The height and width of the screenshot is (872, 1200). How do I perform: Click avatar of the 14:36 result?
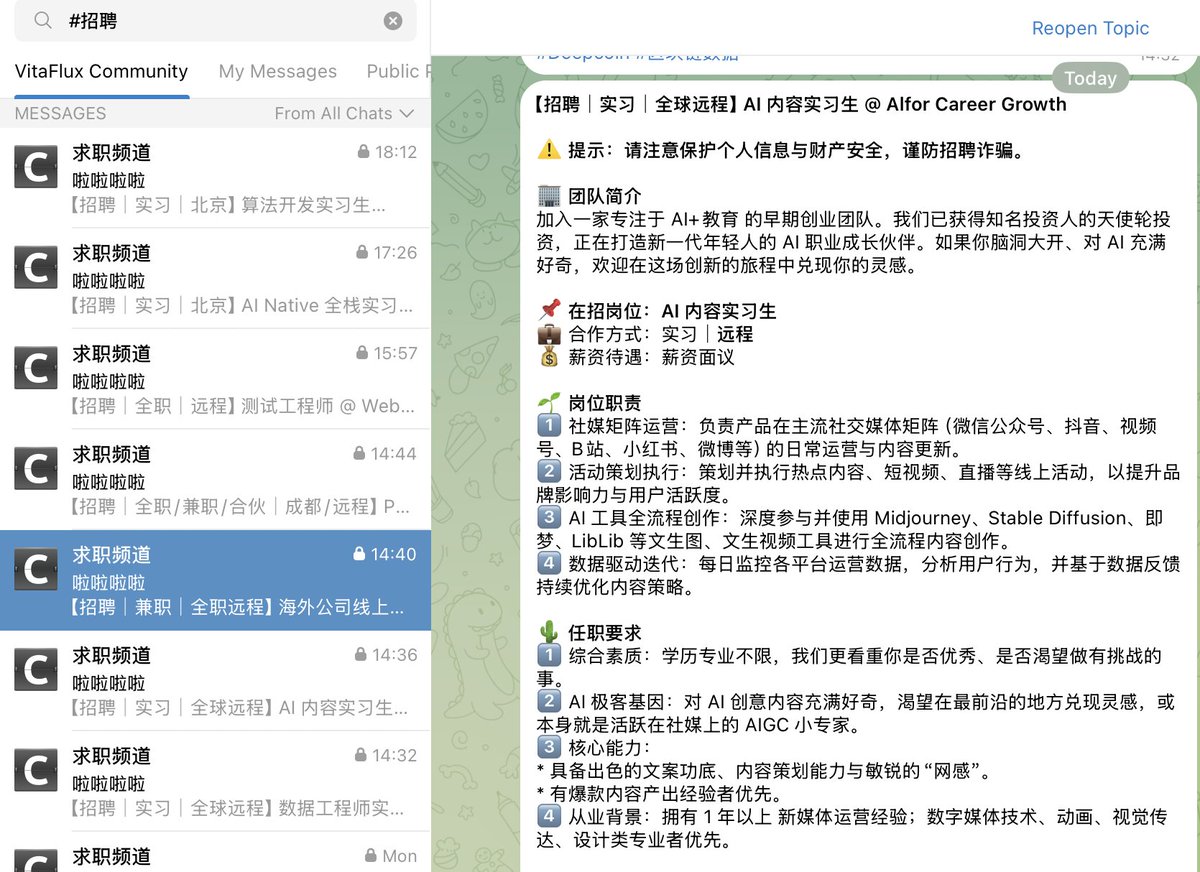[36, 669]
